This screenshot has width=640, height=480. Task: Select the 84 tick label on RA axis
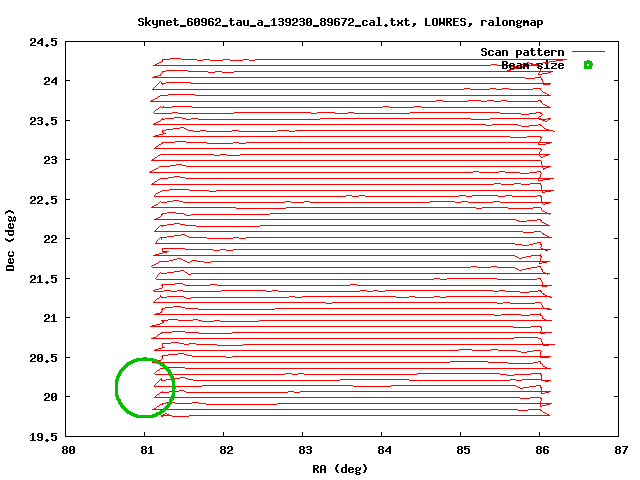point(384,451)
